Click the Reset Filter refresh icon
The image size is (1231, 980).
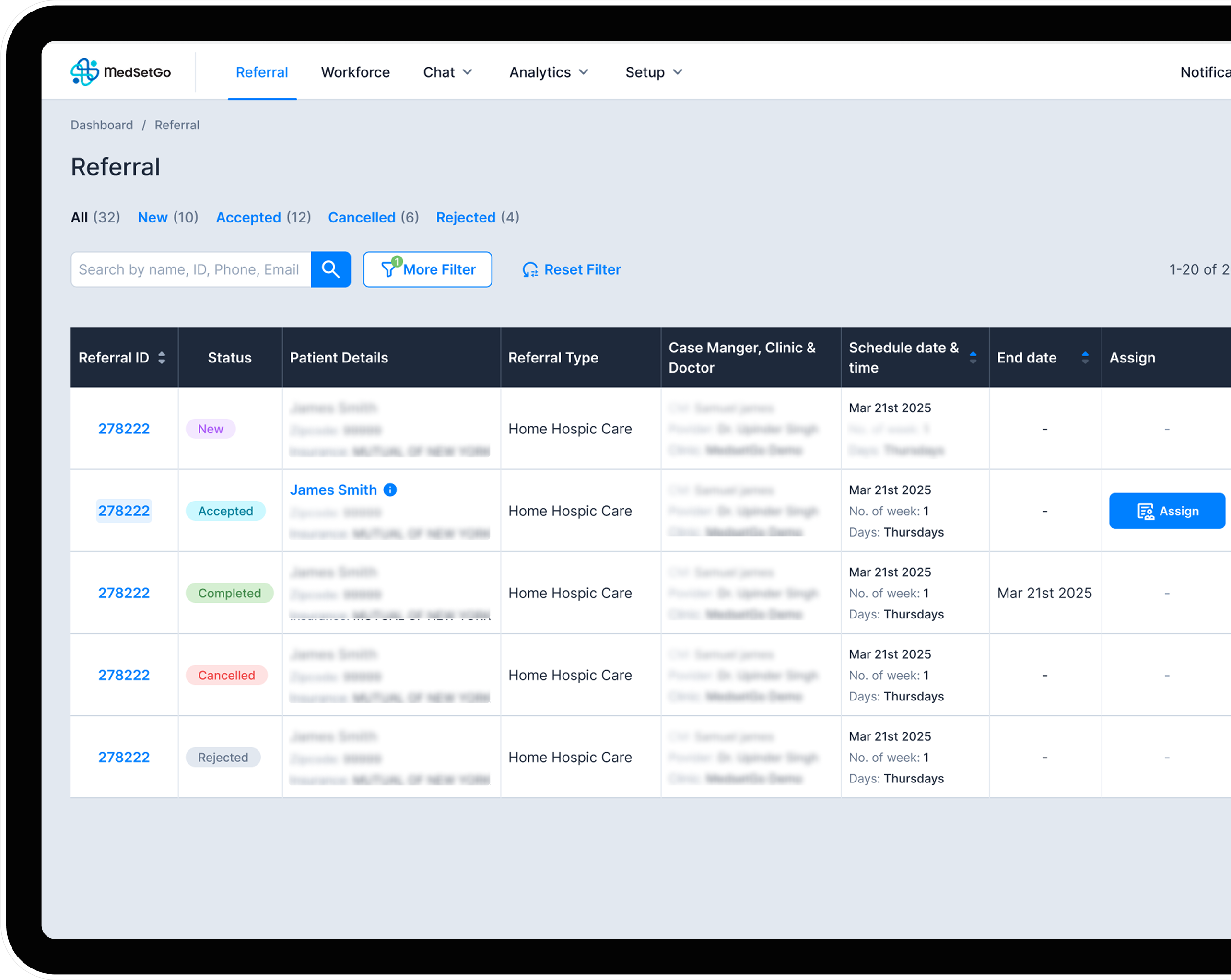pos(530,269)
